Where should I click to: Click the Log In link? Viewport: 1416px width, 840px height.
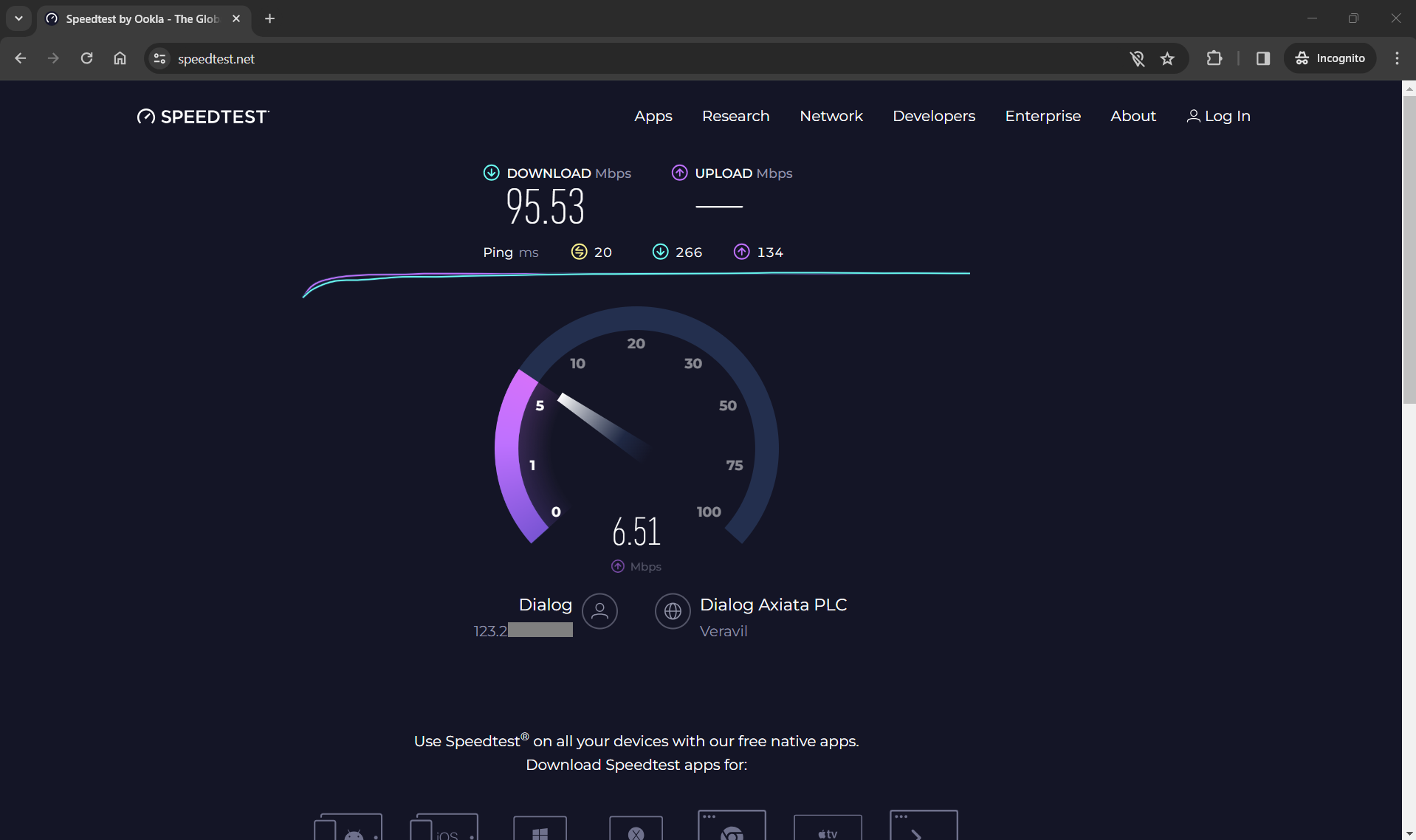1218,116
